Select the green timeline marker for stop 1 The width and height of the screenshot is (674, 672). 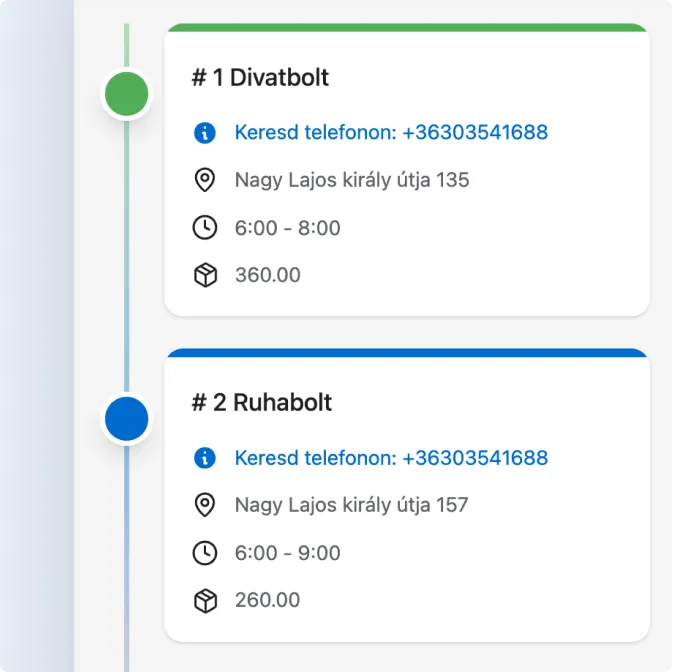[x=127, y=95]
